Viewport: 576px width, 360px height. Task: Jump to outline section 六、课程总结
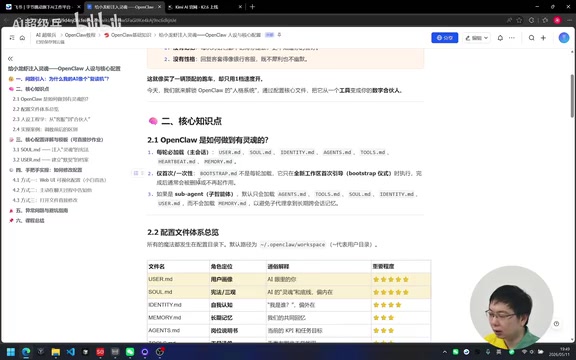[30, 220]
